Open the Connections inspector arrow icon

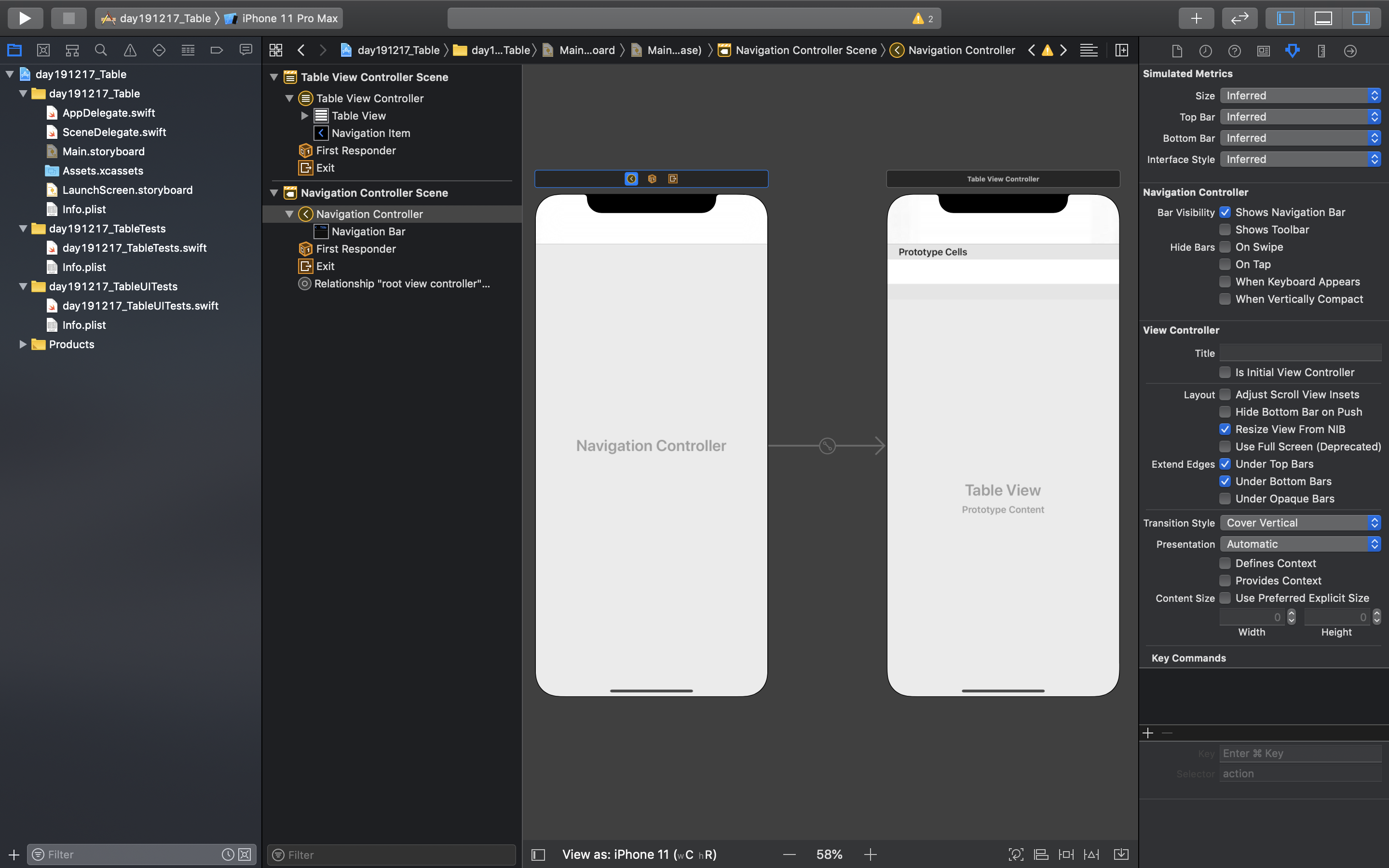(x=1350, y=51)
